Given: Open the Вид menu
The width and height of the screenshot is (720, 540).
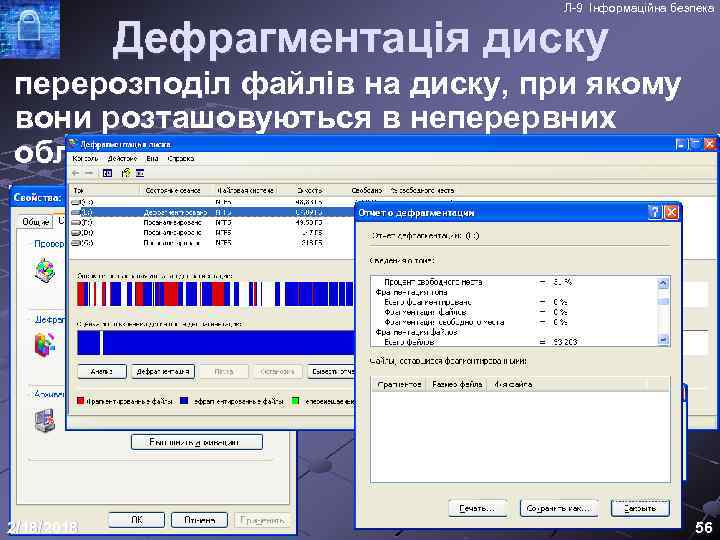Looking at the screenshot, I should pos(152,158).
